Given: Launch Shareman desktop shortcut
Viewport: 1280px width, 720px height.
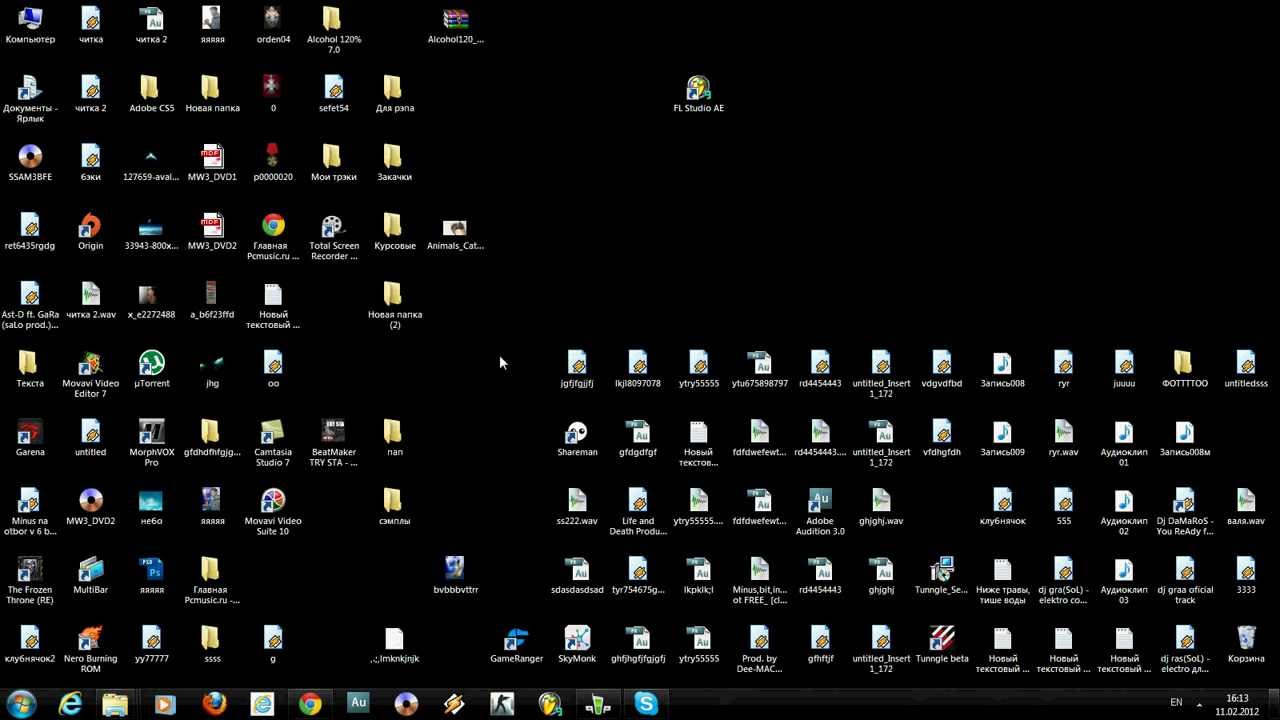Looking at the screenshot, I should (577, 439).
